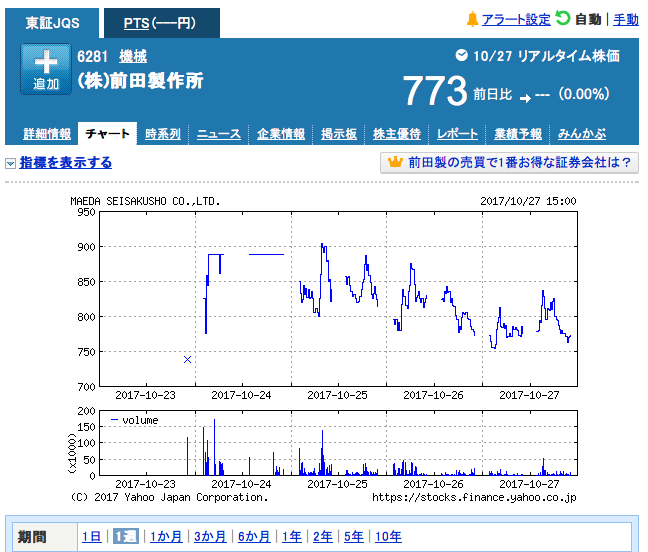Click the 773 stock price value

click(x=435, y=90)
